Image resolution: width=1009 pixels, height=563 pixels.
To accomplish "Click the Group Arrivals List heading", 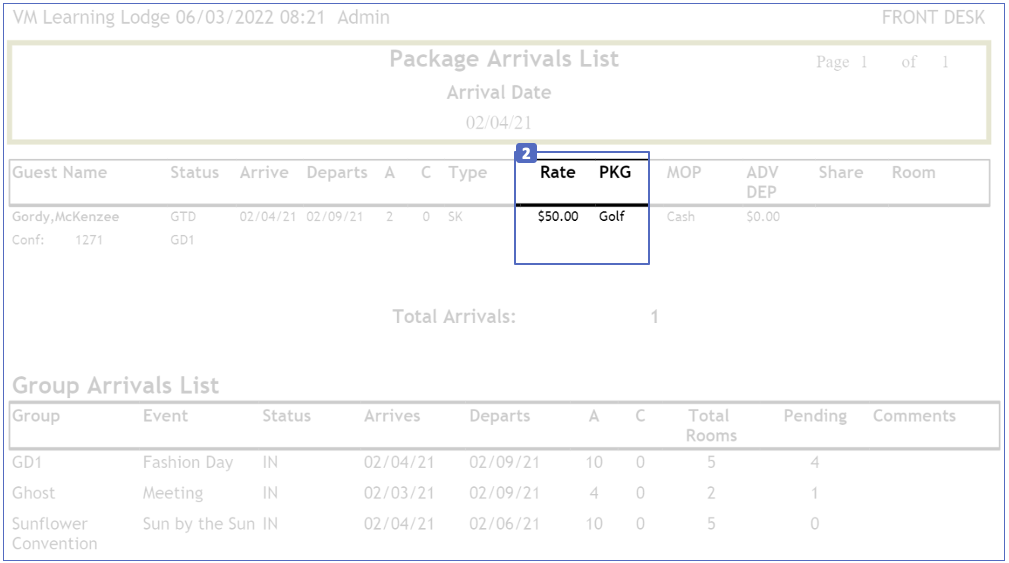I will coord(116,386).
